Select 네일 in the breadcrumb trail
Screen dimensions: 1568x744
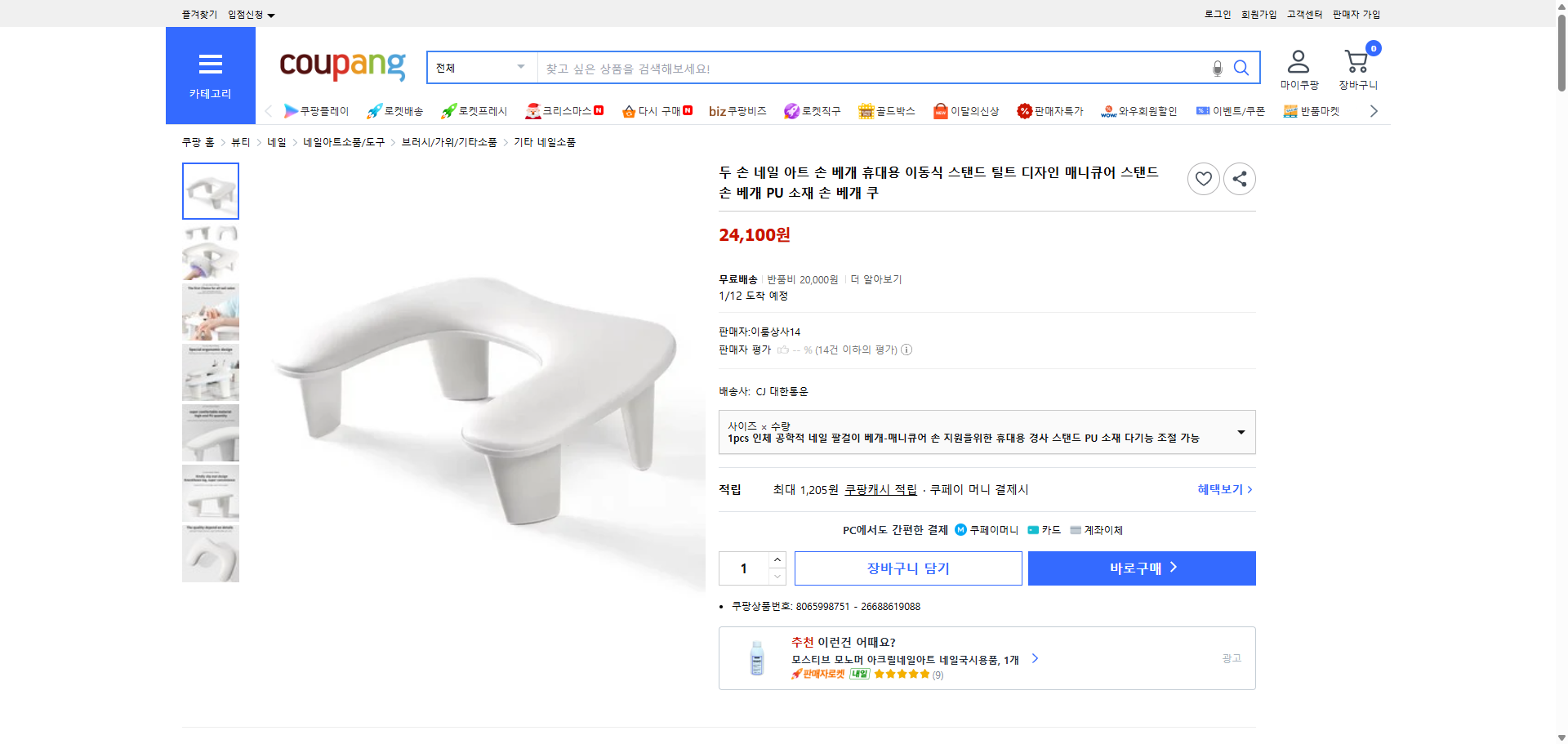click(276, 141)
